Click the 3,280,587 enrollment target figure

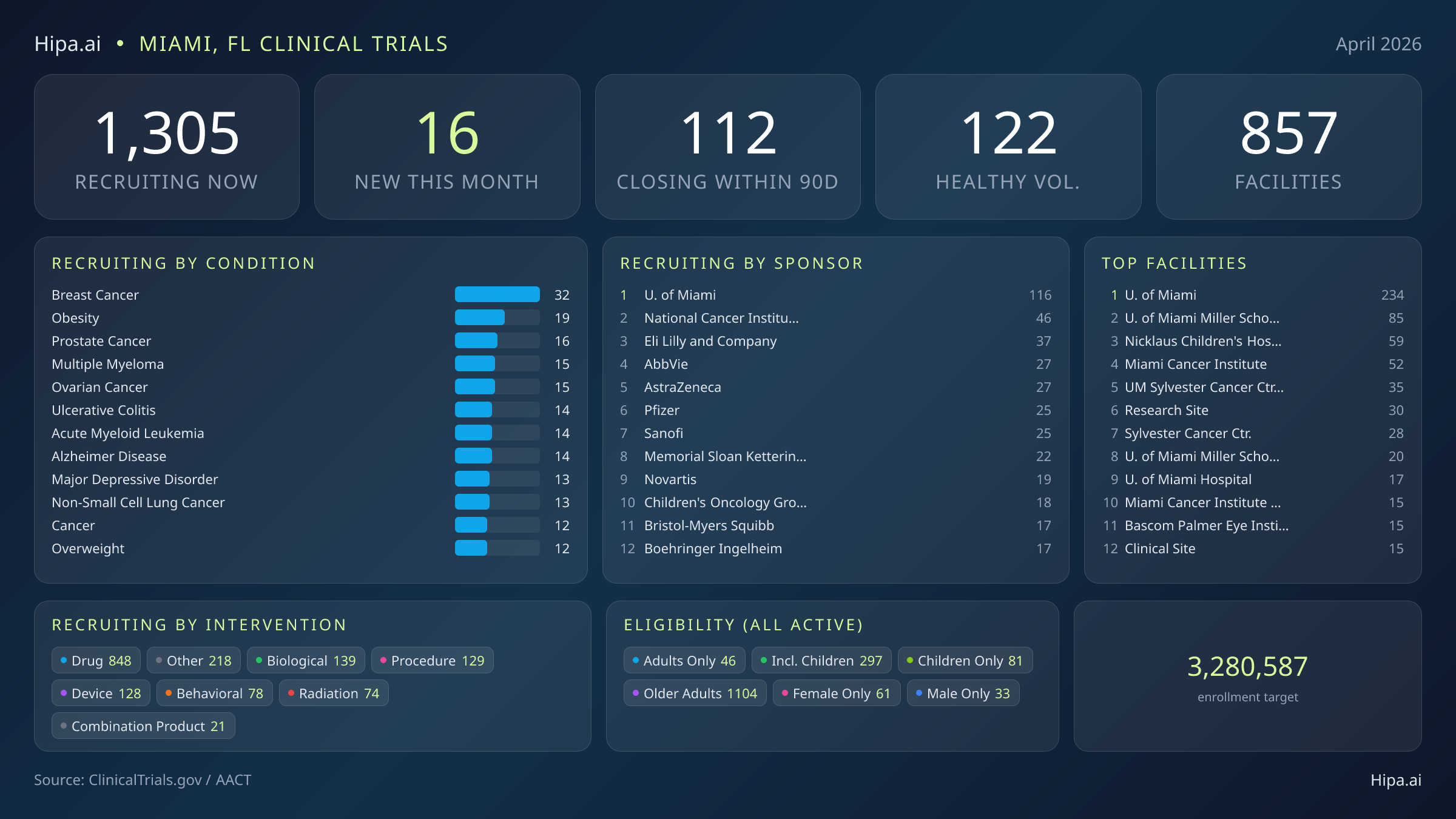tap(1247, 666)
